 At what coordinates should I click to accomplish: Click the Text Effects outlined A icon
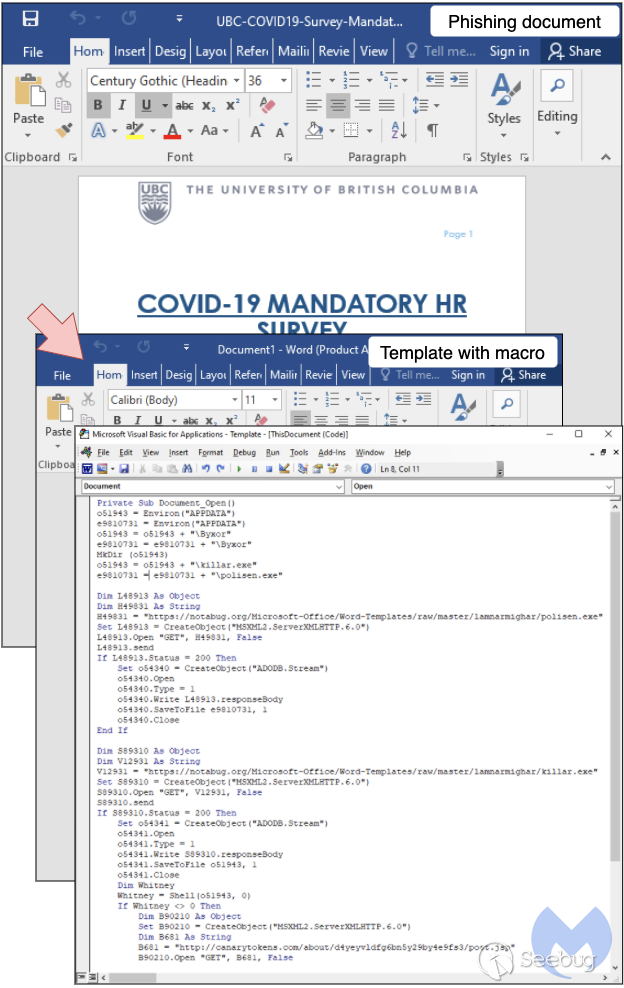(x=99, y=130)
